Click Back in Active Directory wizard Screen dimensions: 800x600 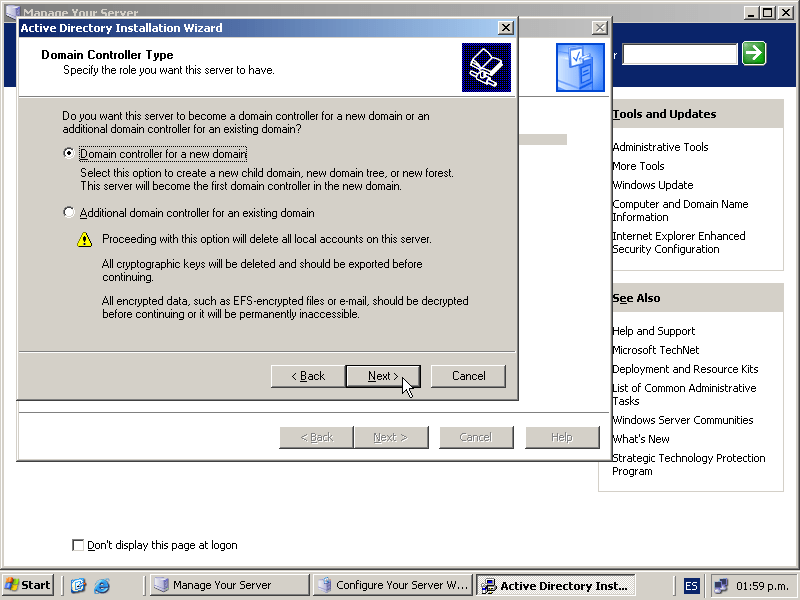click(x=308, y=376)
